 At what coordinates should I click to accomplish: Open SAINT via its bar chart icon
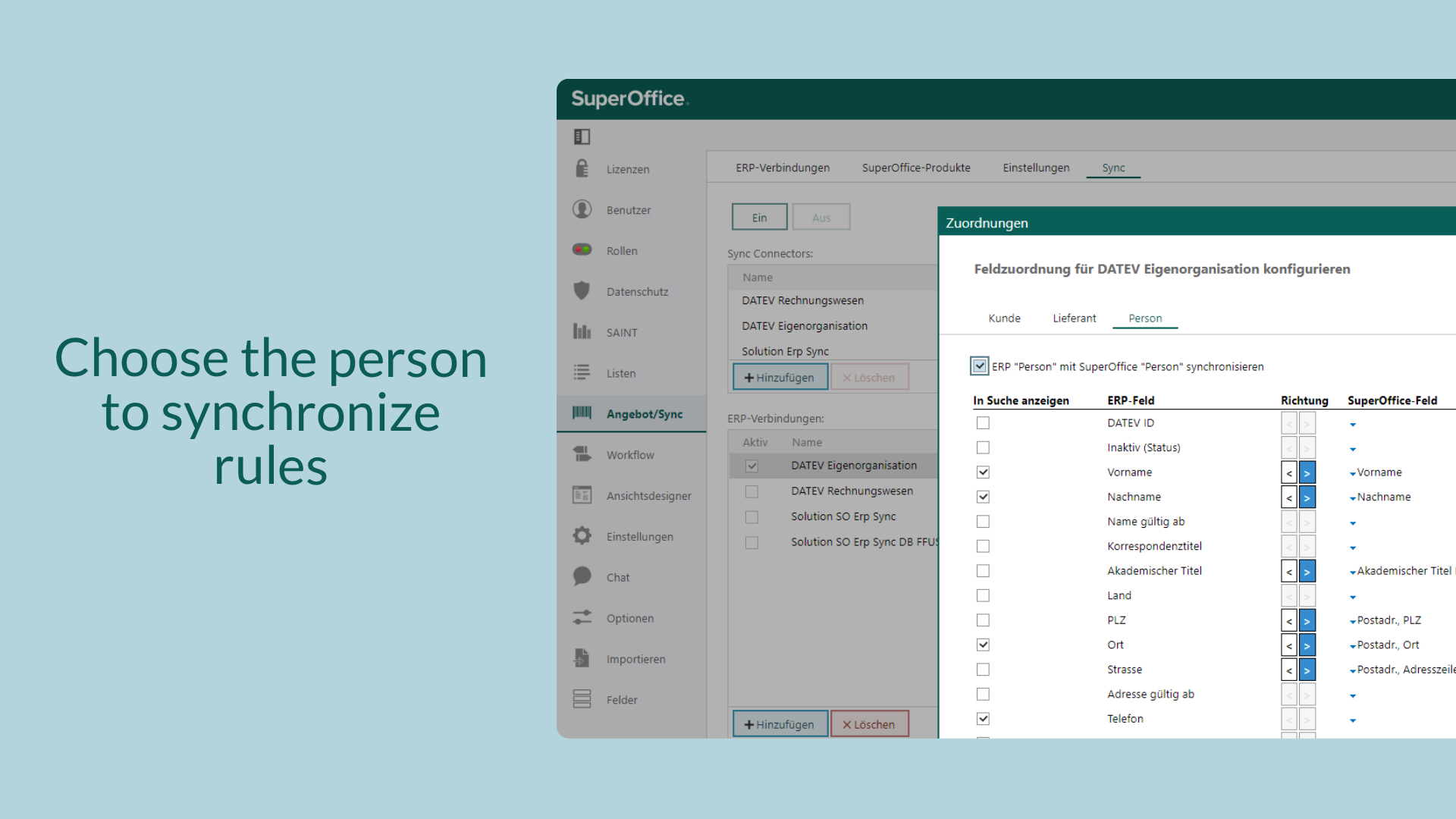[582, 331]
